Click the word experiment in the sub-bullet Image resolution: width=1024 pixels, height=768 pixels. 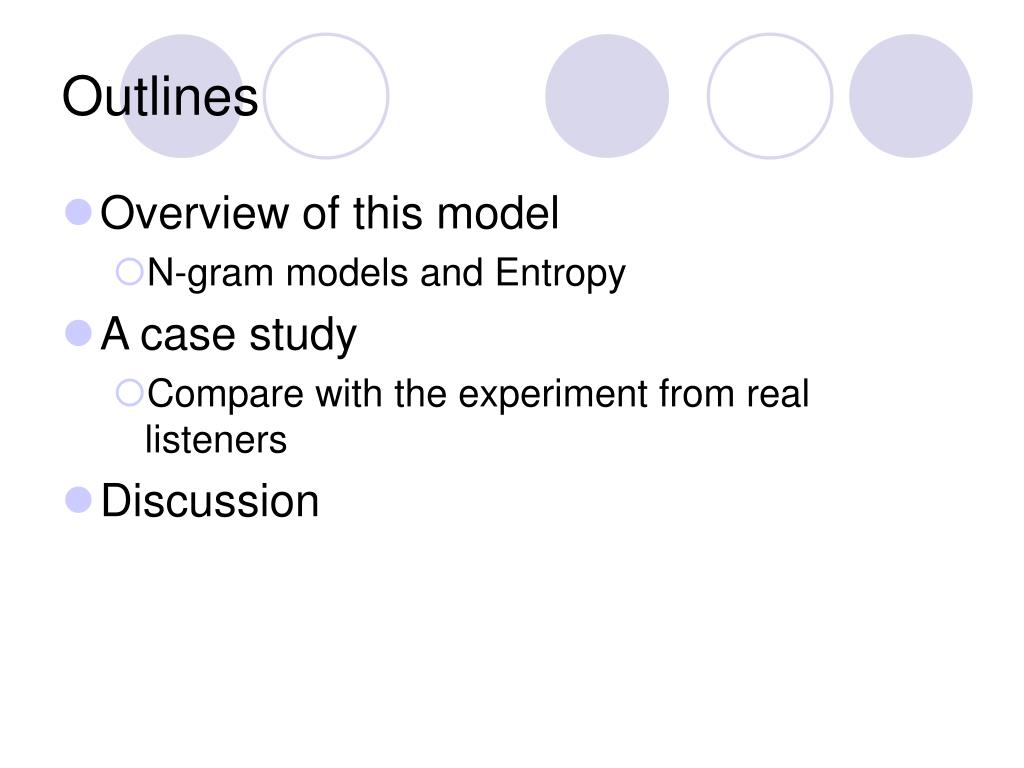[553, 396]
